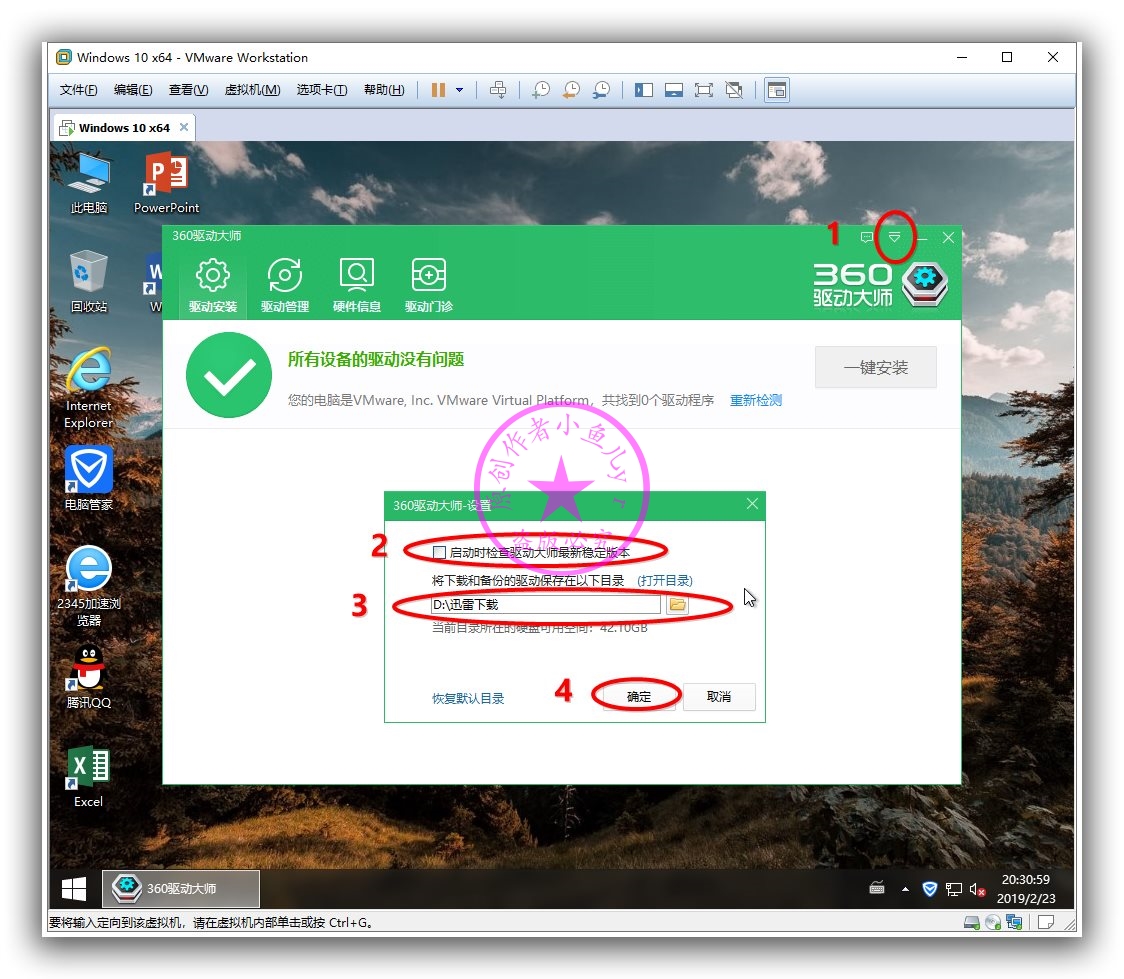Close the Windows 10 x64 VM tab

click(x=184, y=127)
